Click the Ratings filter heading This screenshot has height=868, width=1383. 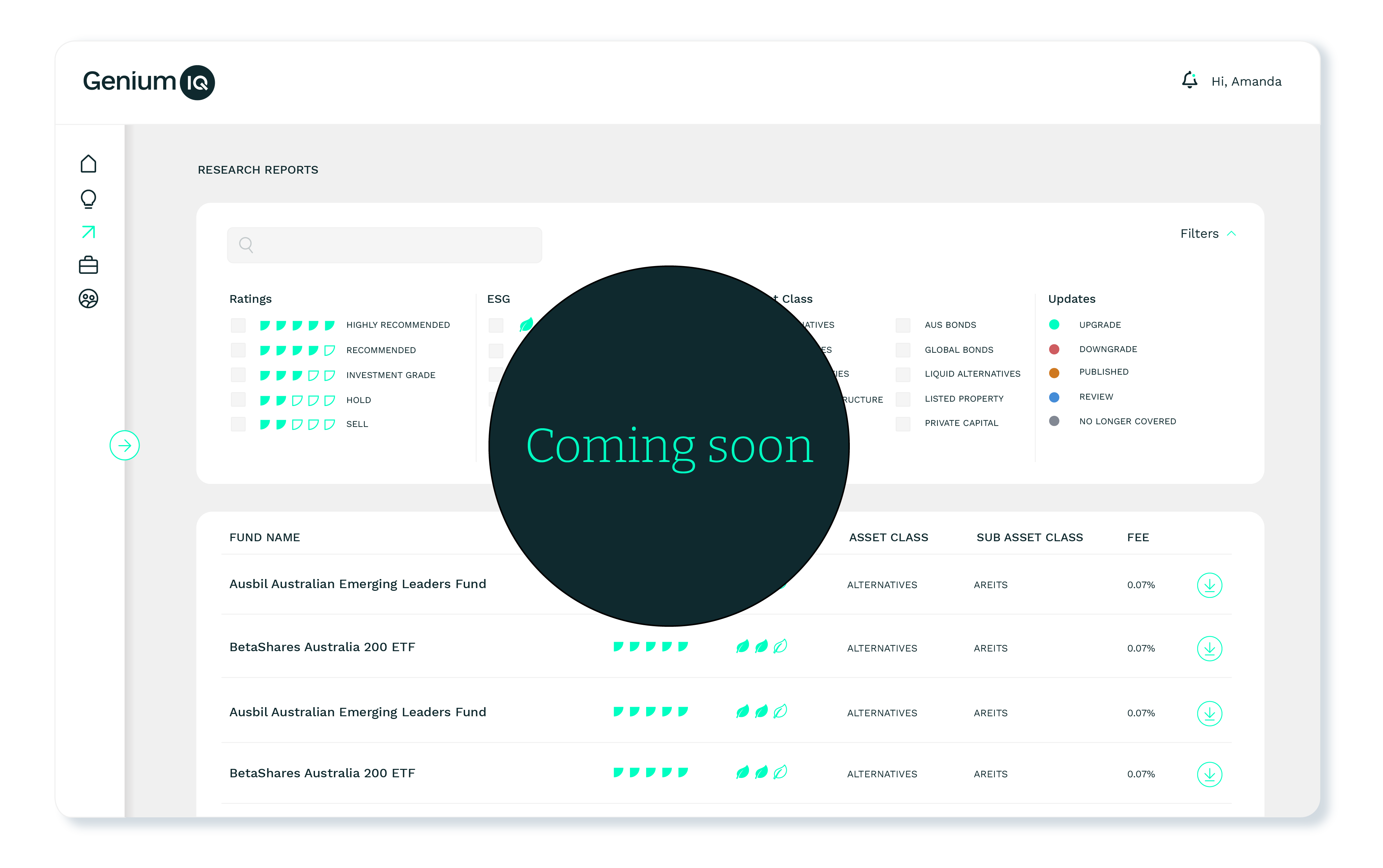[x=250, y=299]
